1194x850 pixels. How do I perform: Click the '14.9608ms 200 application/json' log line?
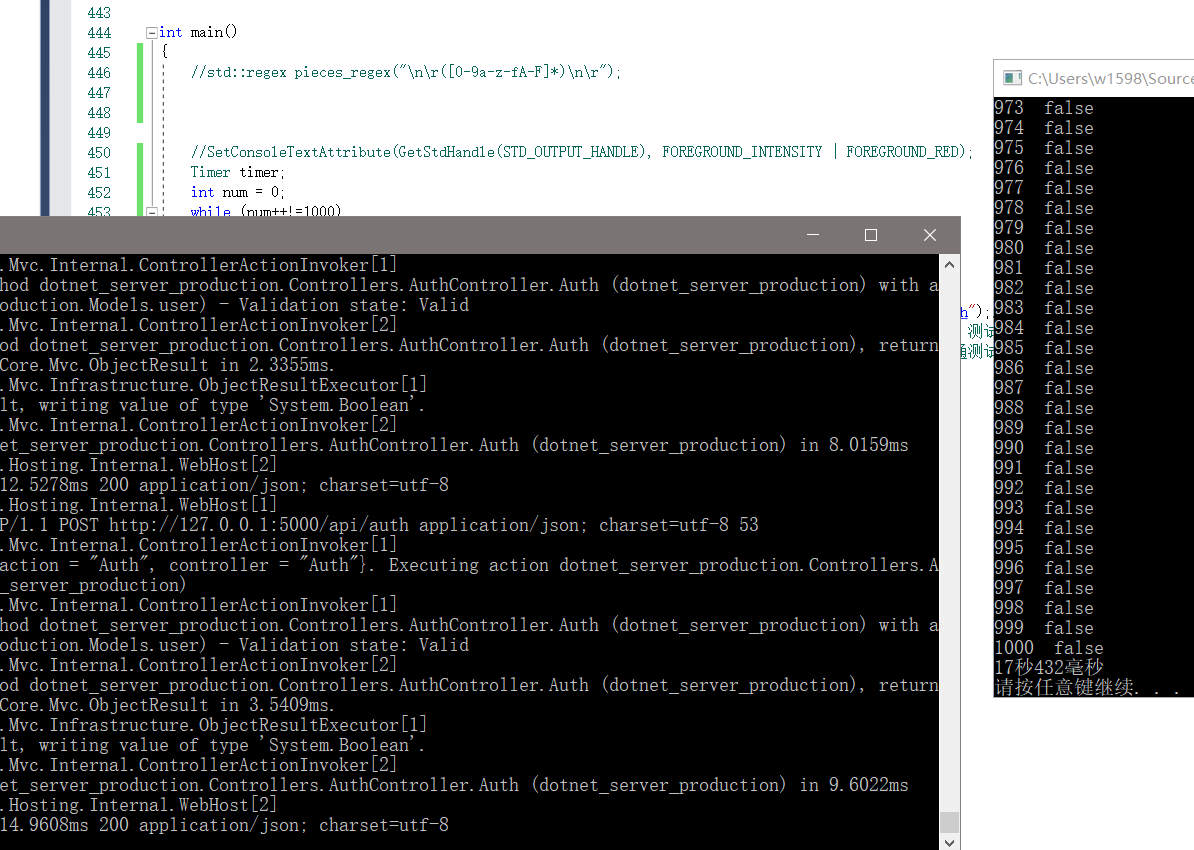pyautogui.click(x=225, y=825)
